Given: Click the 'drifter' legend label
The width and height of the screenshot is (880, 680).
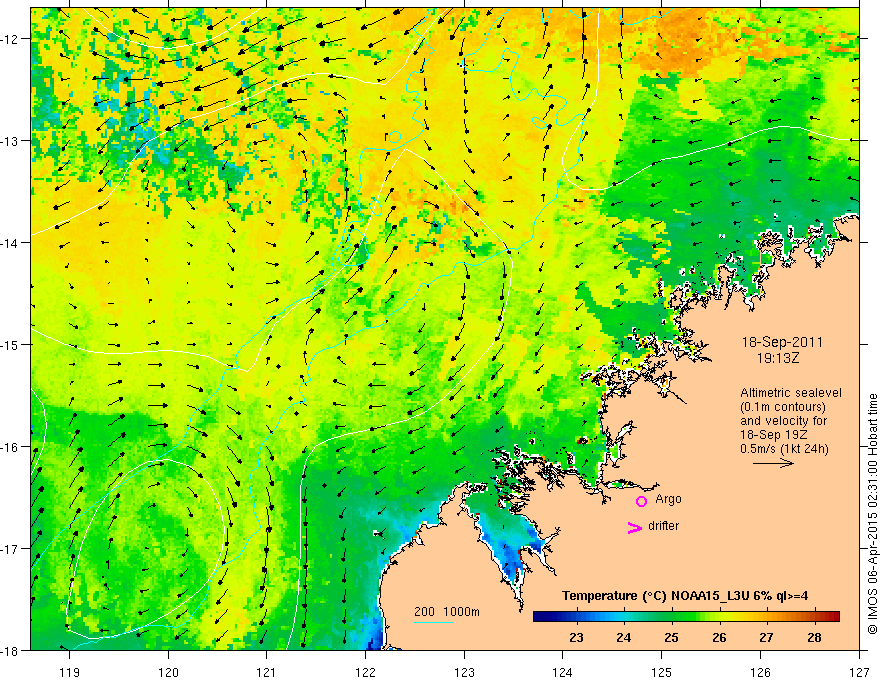Looking at the screenshot, I should click(x=663, y=526).
